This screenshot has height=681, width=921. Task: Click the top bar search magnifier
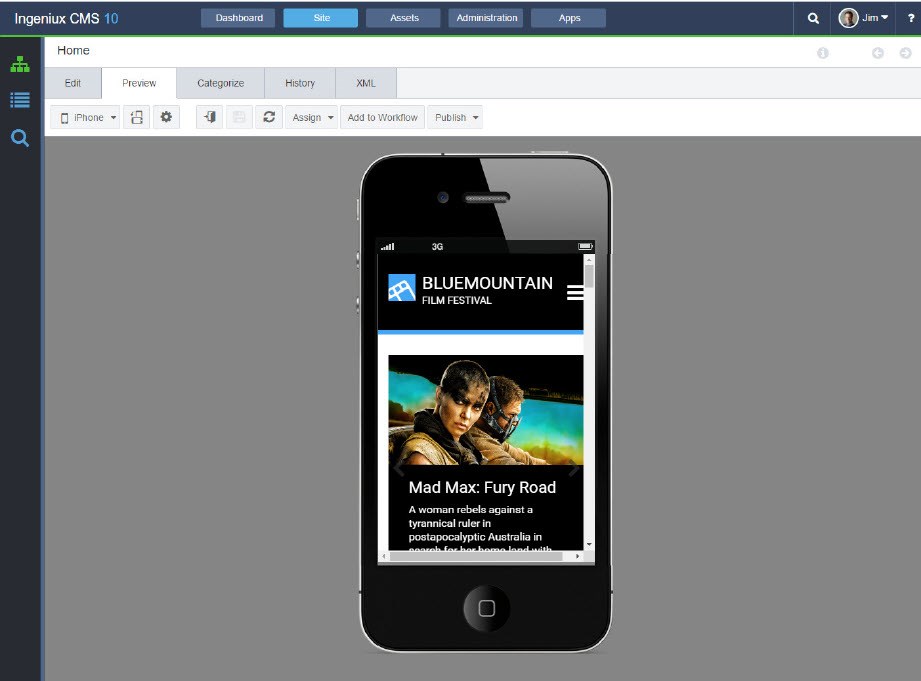coord(813,18)
